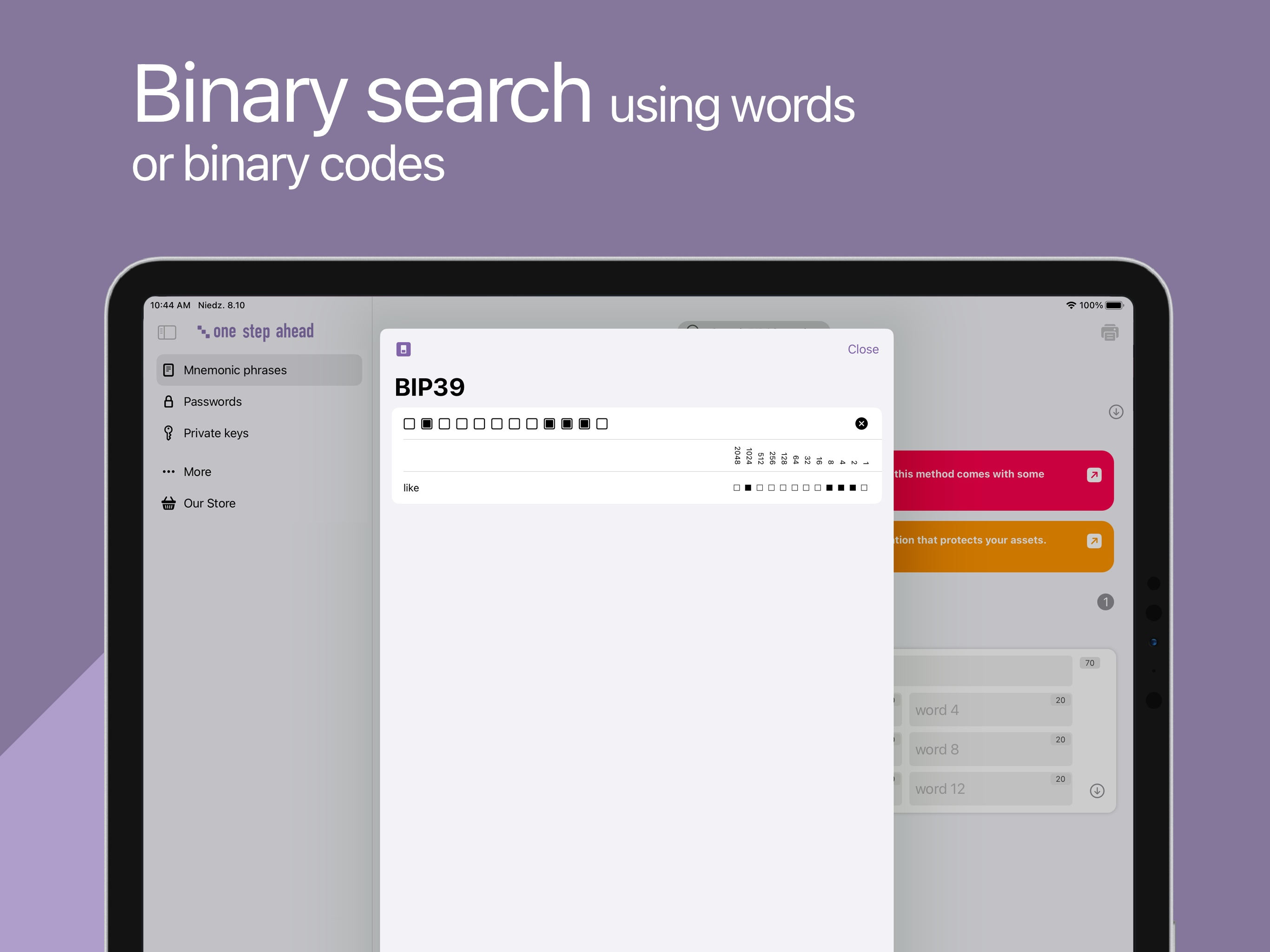
Task: Click the gray circled 1 badge
Action: [x=1105, y=602]
